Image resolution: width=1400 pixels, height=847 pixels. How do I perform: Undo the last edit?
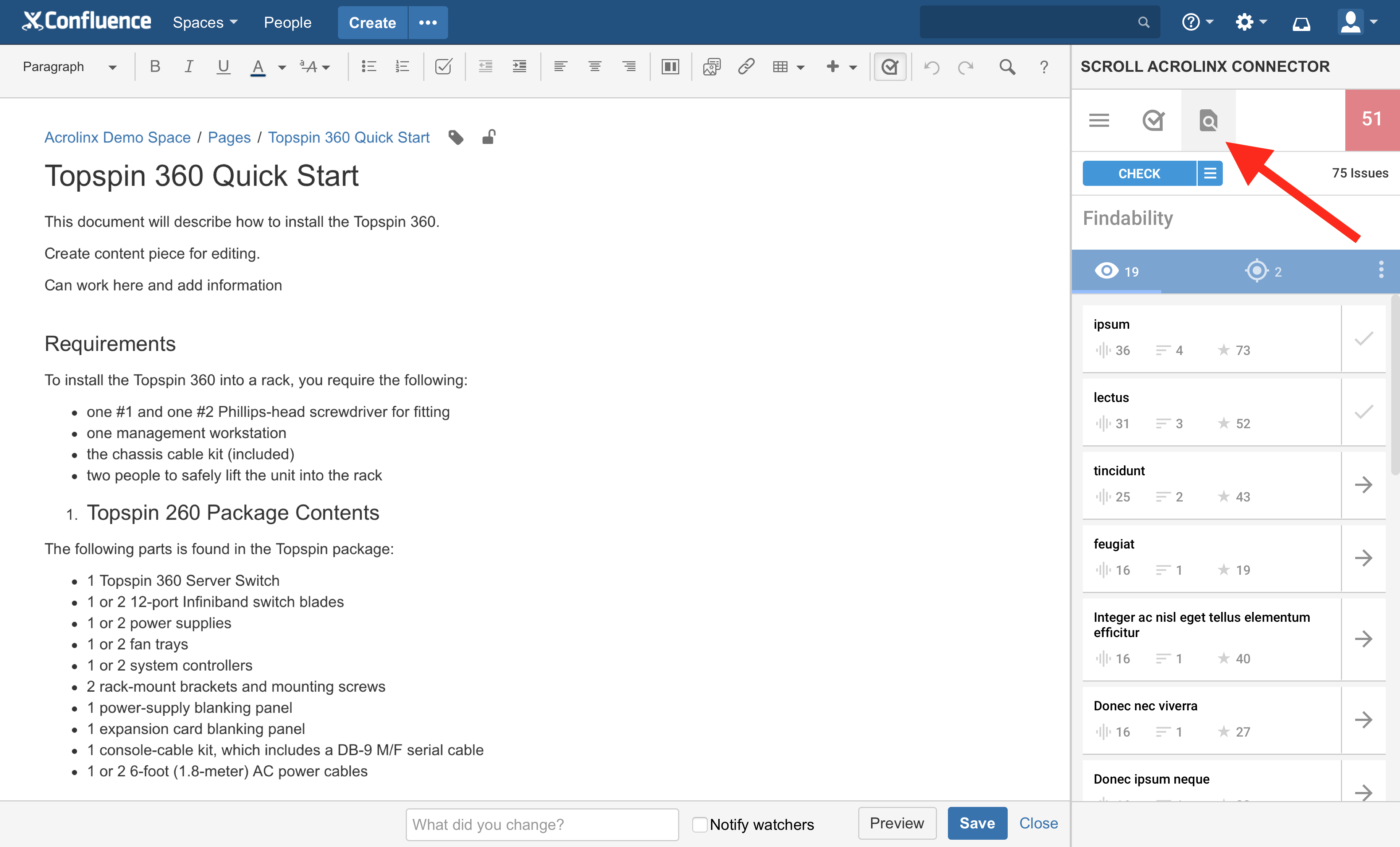tap(931, 67)
